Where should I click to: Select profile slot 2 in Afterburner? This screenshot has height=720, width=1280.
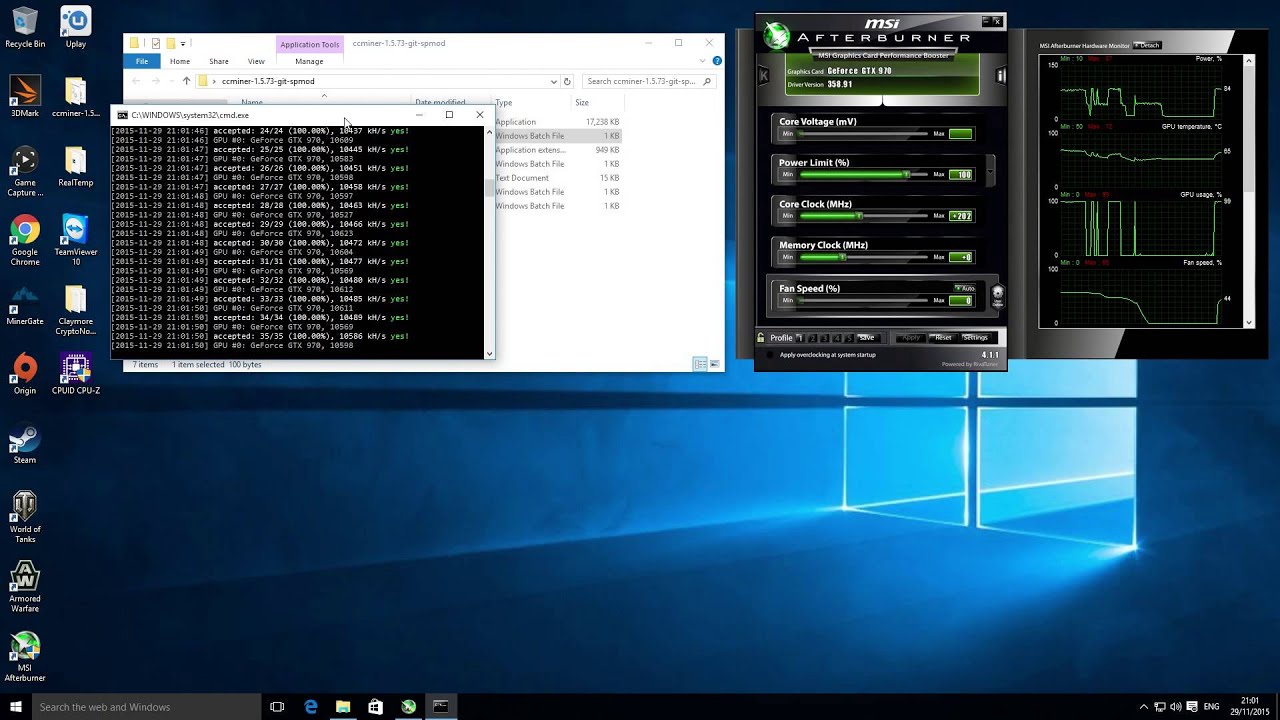pos(812,338)
